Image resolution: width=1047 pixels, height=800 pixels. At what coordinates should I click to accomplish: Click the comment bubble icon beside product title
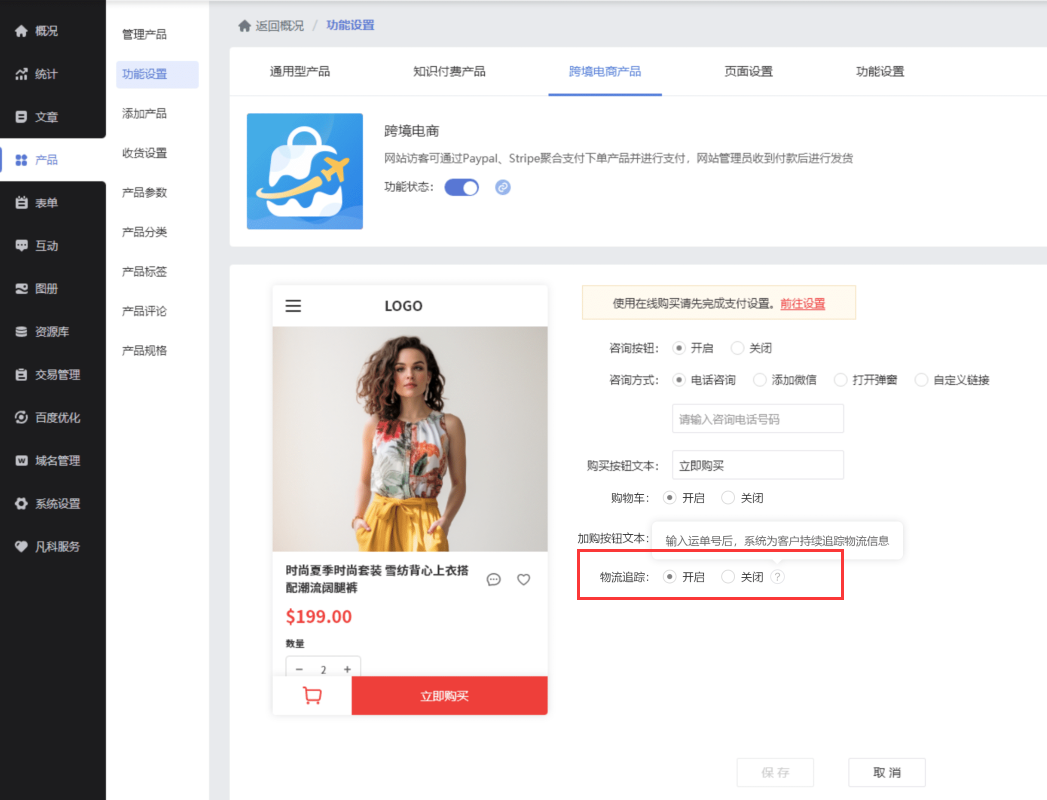coord(493,579)
